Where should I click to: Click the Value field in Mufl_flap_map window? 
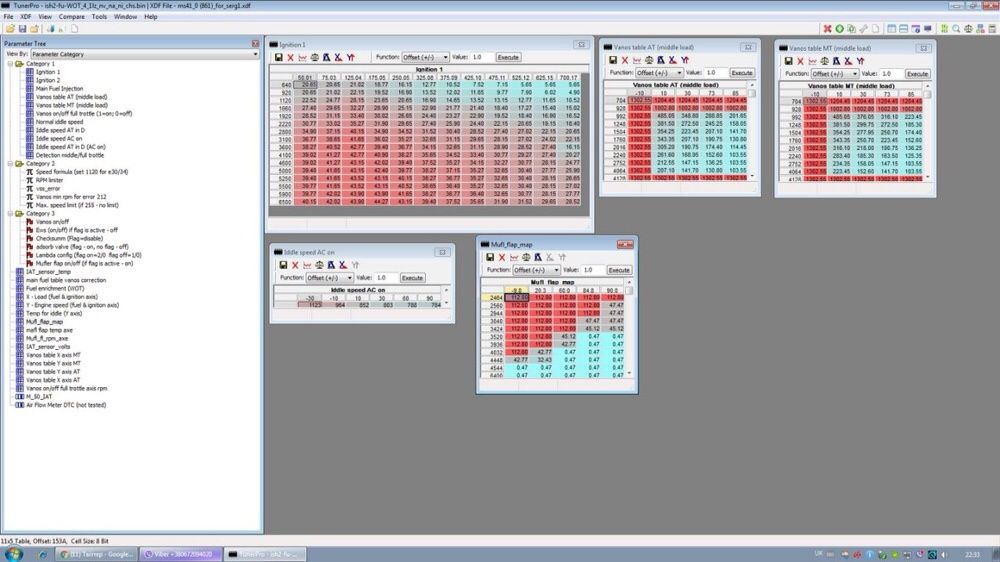tap(591, 270)
